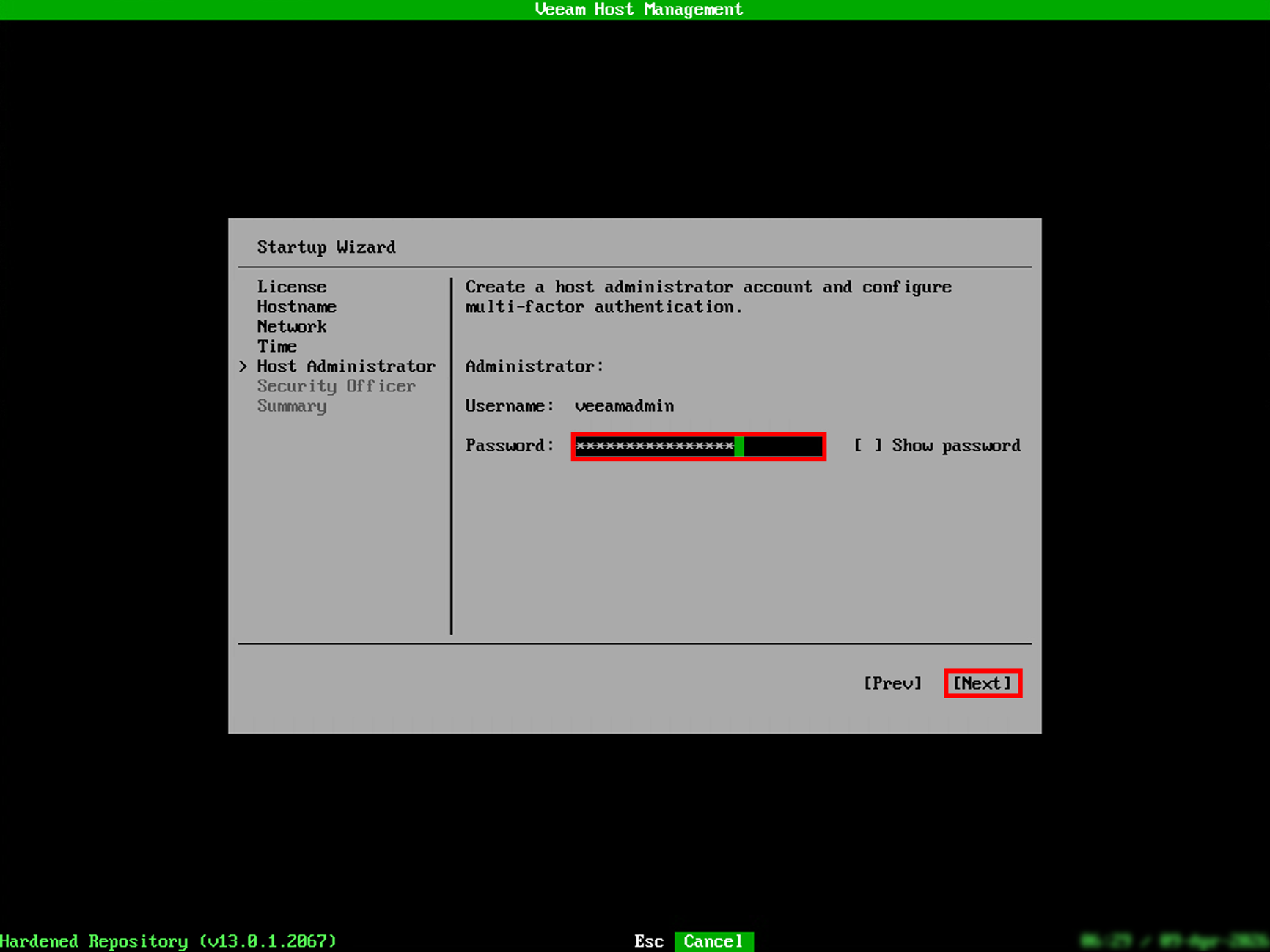Viewport: 1270px width, 952px height.
Task: Click Cancel in the bottom bar
Action: coord(713,941)
